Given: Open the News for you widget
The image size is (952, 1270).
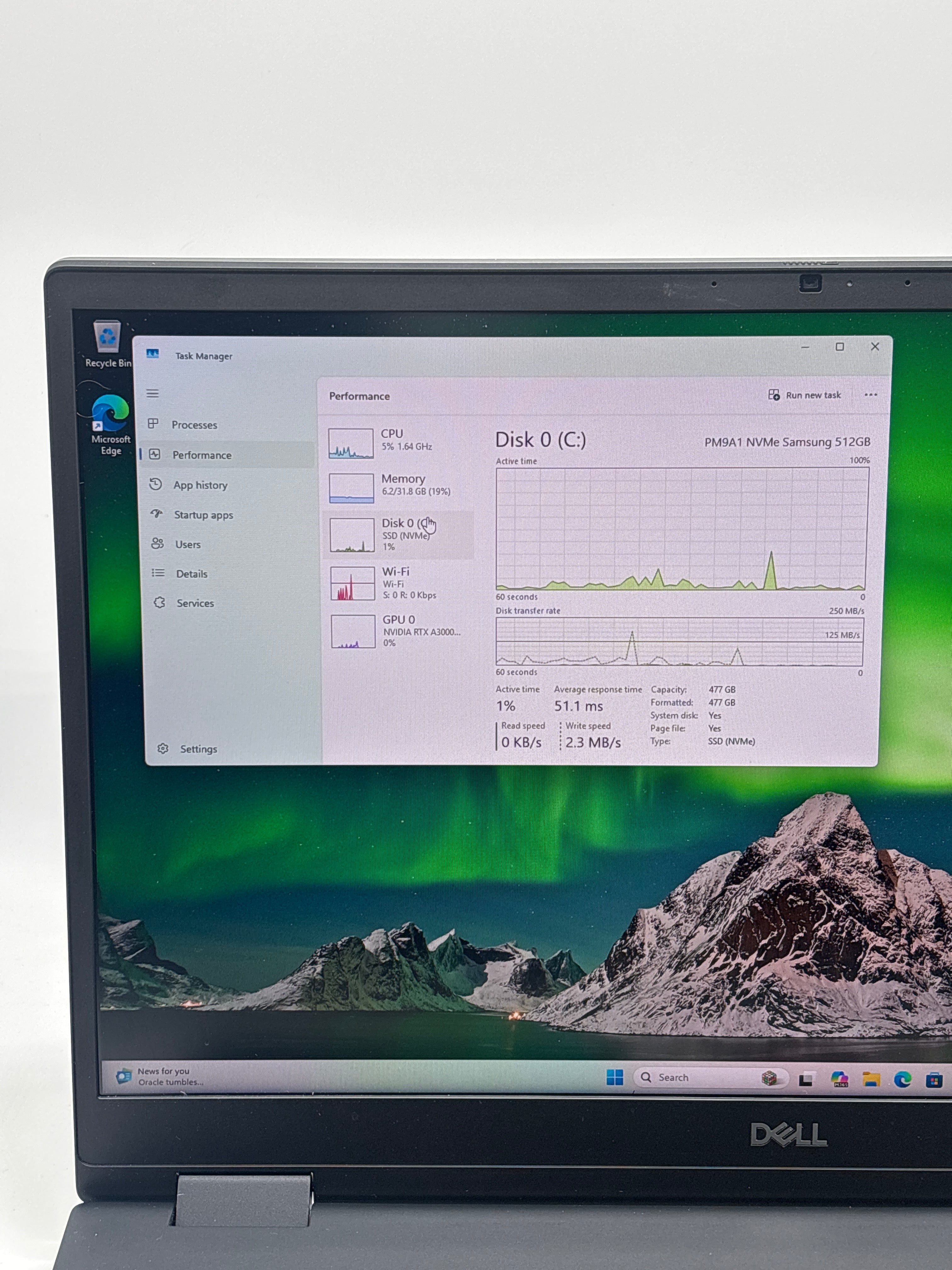Looking at the screenshot, I should pyautogui.click(x=160, y=1077).
